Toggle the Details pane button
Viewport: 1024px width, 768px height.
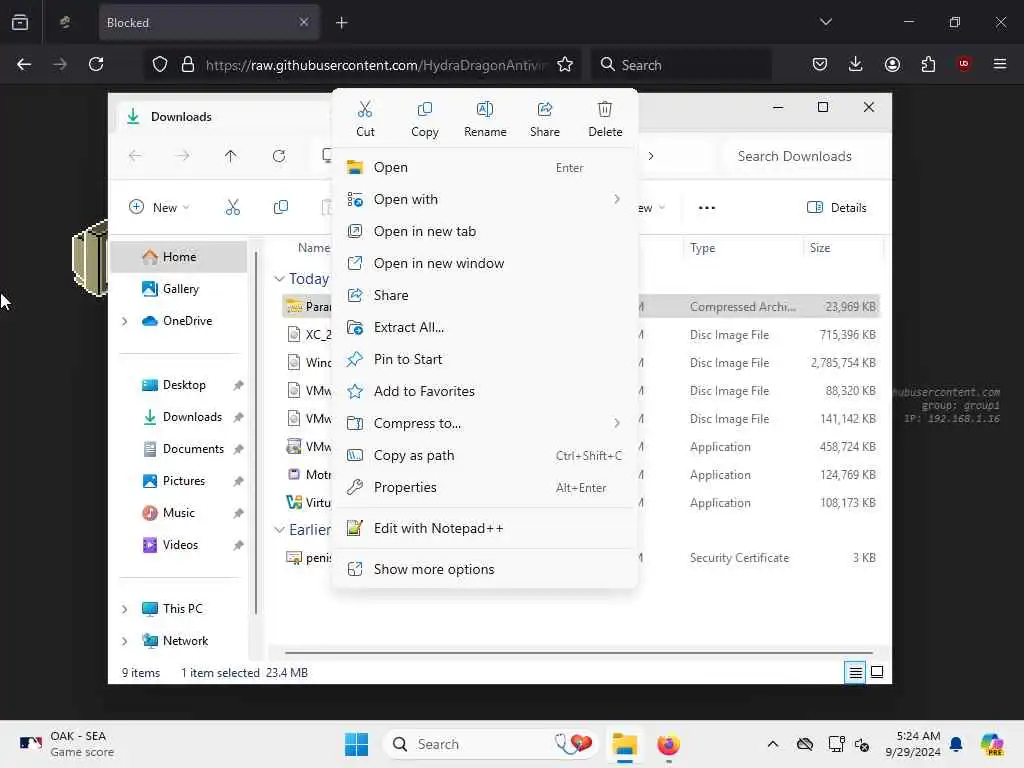point(837,208)
